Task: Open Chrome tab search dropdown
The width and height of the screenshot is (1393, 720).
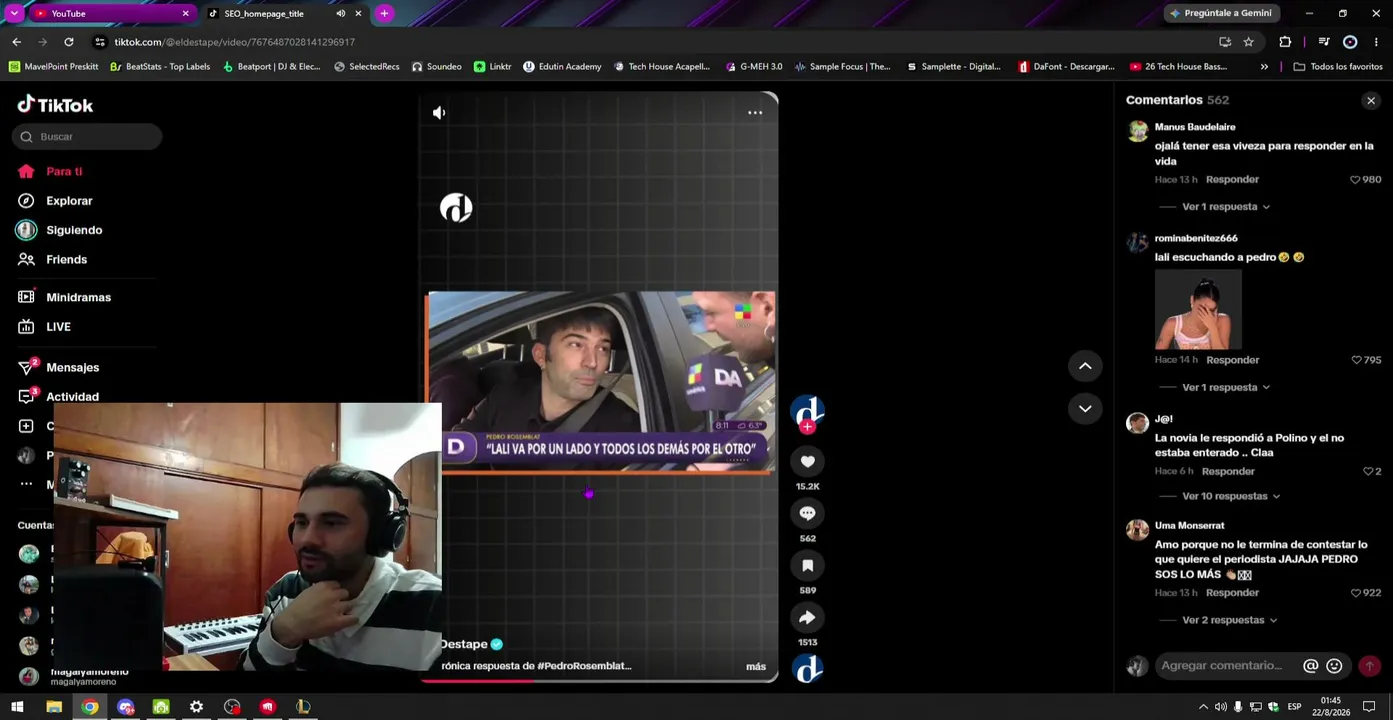Action: [14, 13]
